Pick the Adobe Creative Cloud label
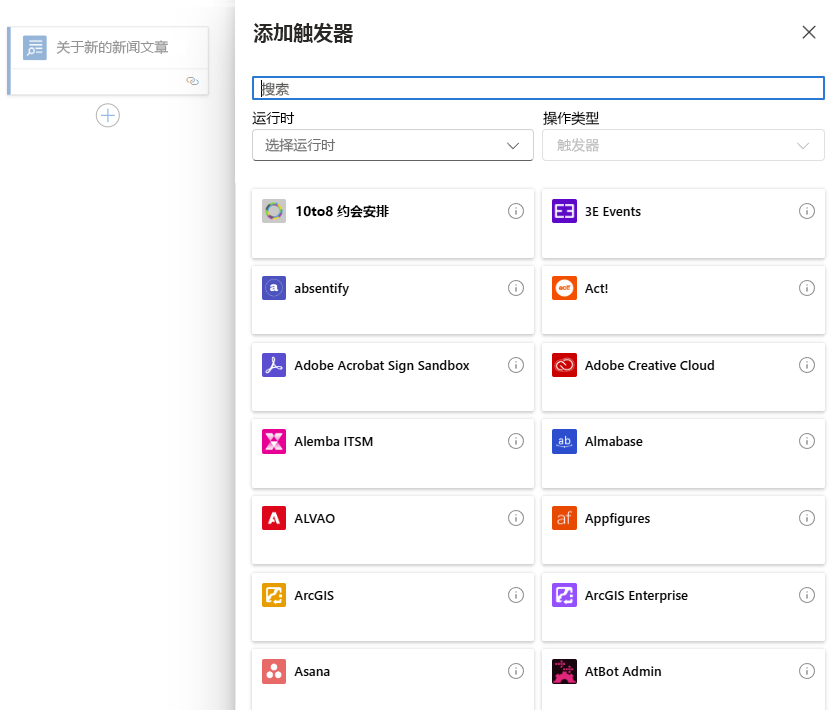 coord(650,365)
